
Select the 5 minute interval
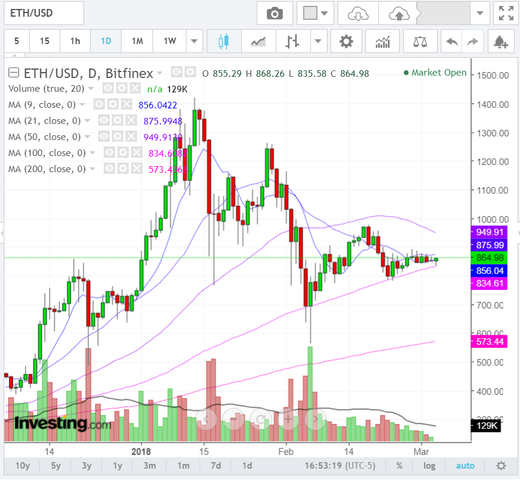click(17, 41)
